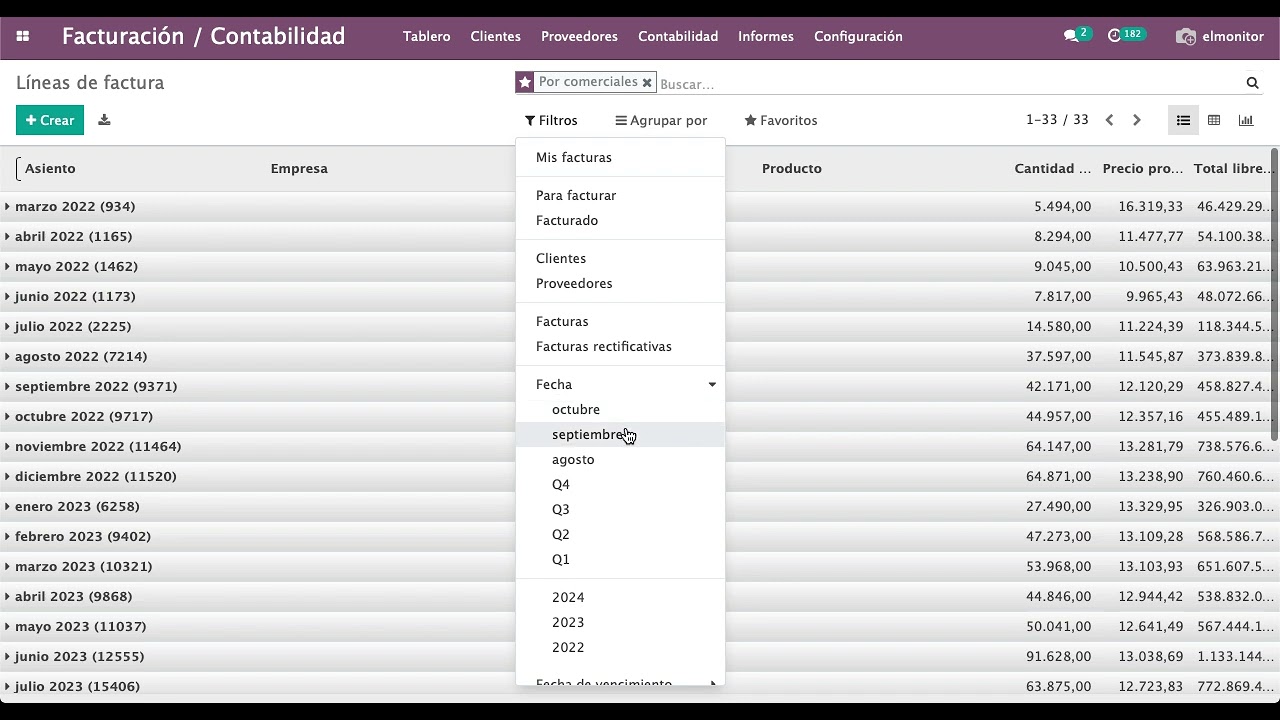Switch to graph view

pos(1246,120)
